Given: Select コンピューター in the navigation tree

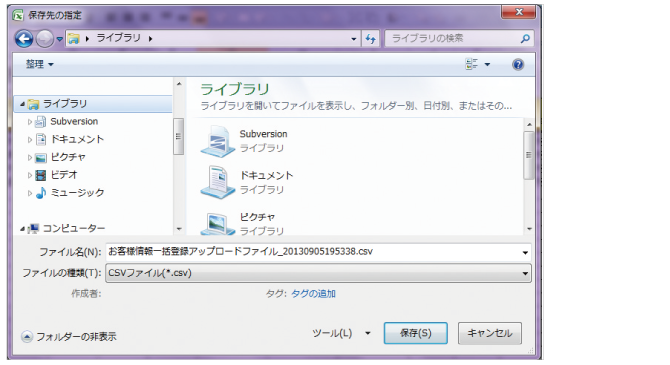Looking at the screenshot, I should tap(73, 228).
